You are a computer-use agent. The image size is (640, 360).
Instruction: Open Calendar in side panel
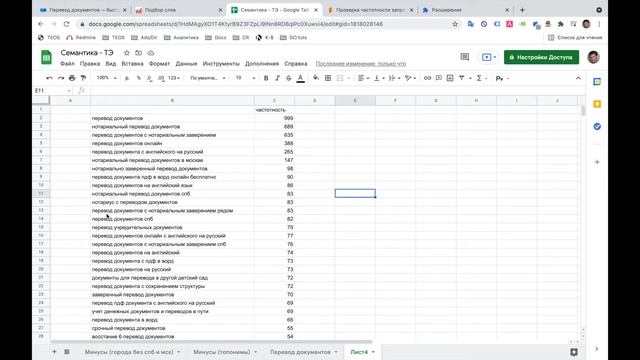[x=597, y=82]
